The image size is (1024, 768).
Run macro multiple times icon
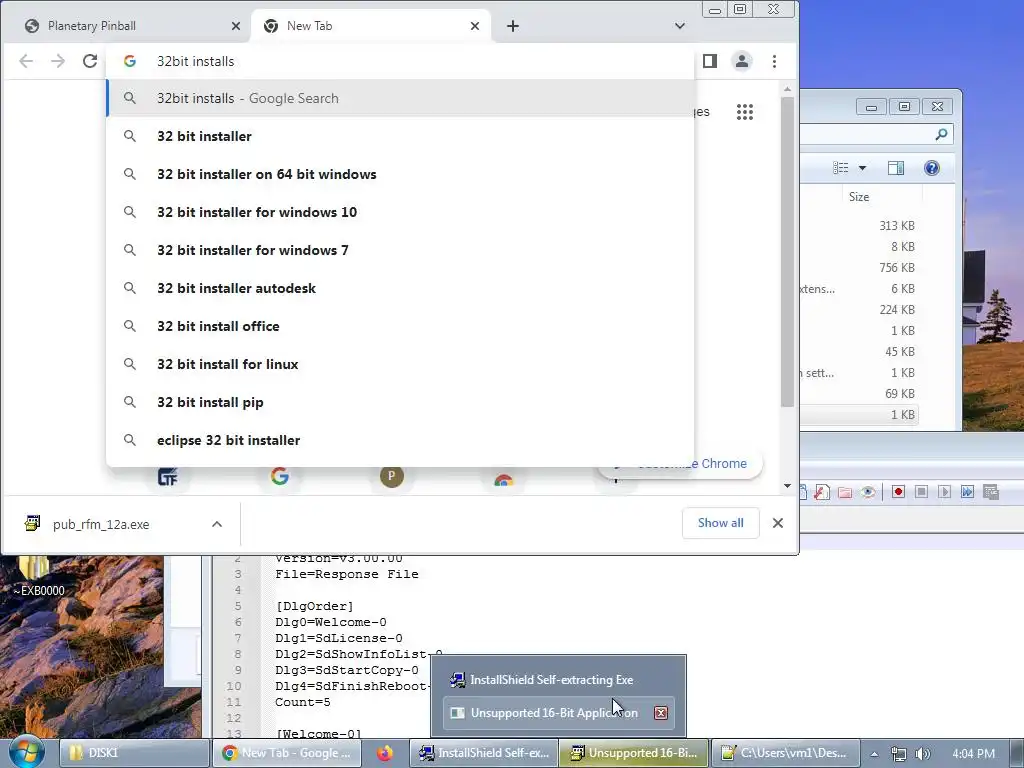[967, 492]
